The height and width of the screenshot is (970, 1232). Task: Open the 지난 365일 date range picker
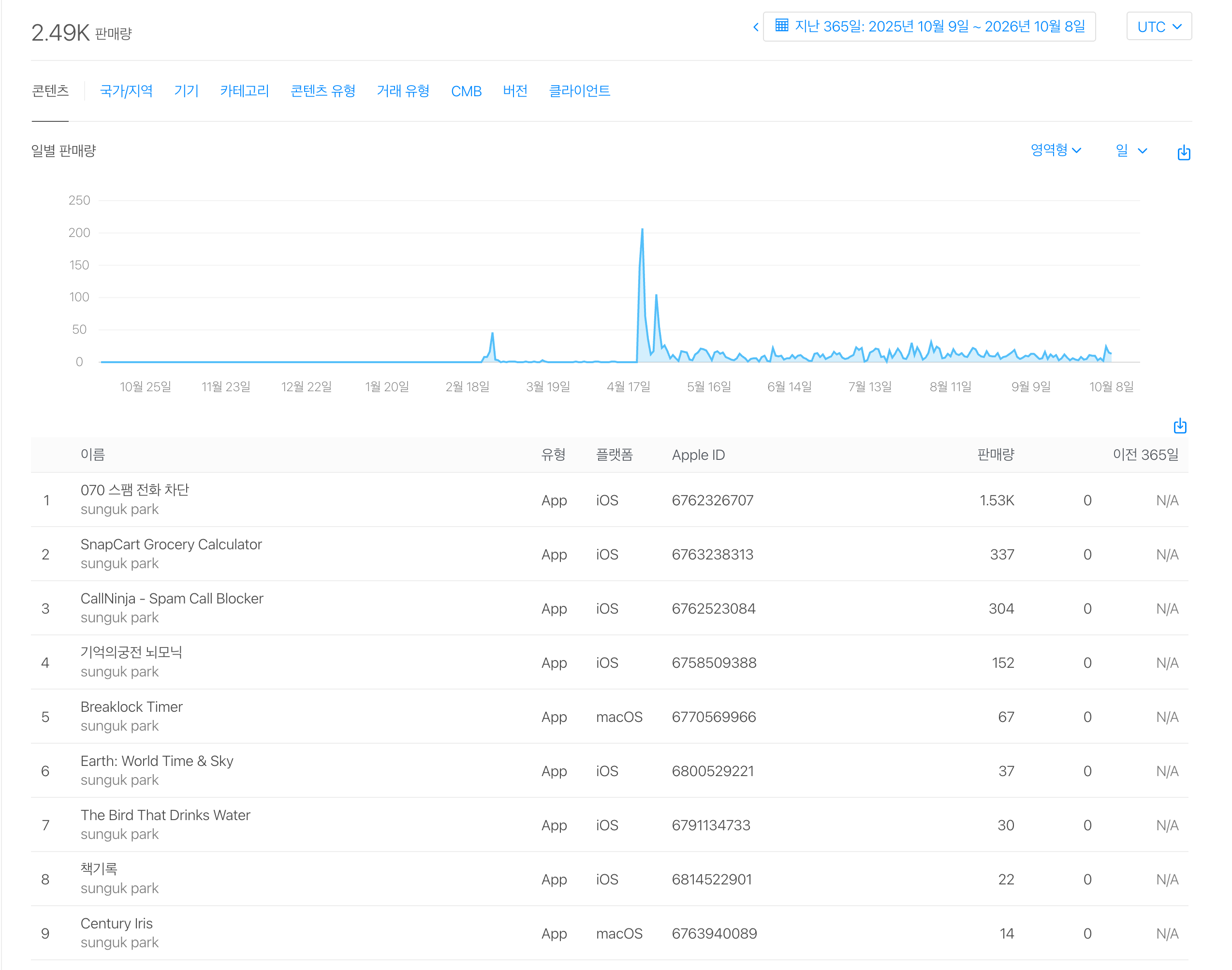coord(929,27)
